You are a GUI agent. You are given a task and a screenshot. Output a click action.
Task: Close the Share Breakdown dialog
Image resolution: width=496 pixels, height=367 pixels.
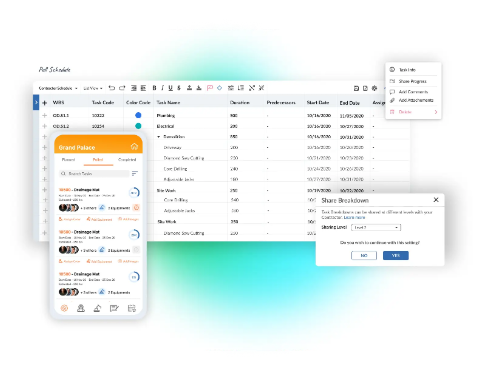(436, 200)
